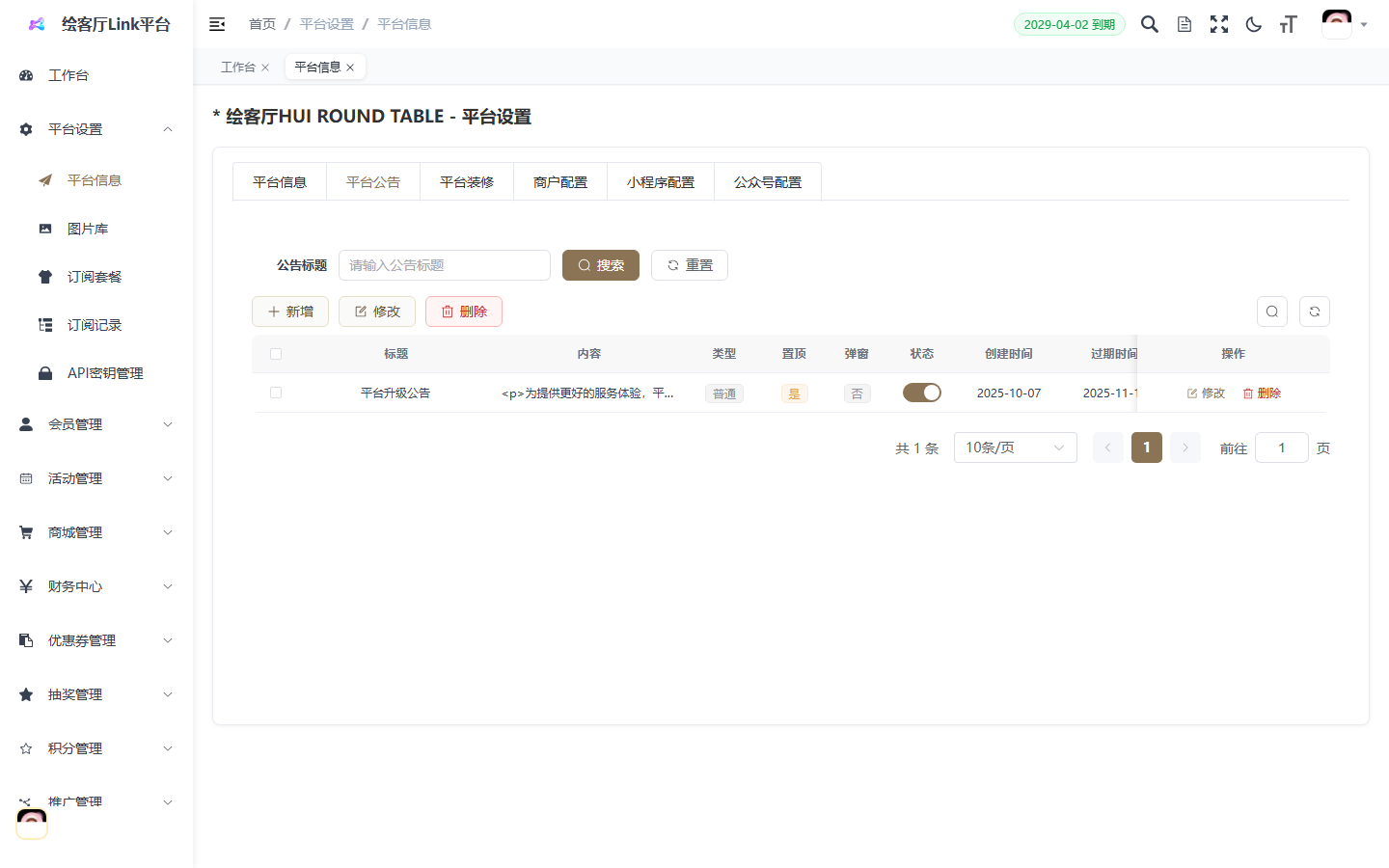
Task: Expand the 抽奖管理 sidebar menu
Action: pyautogui.click(x=96, y=694)
